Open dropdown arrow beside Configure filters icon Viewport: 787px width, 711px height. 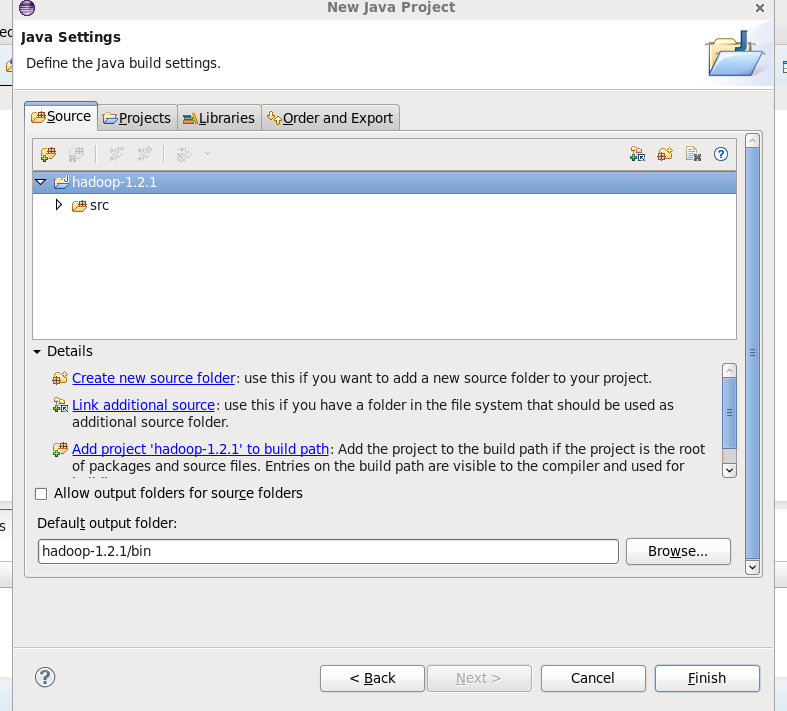(207, 154)
